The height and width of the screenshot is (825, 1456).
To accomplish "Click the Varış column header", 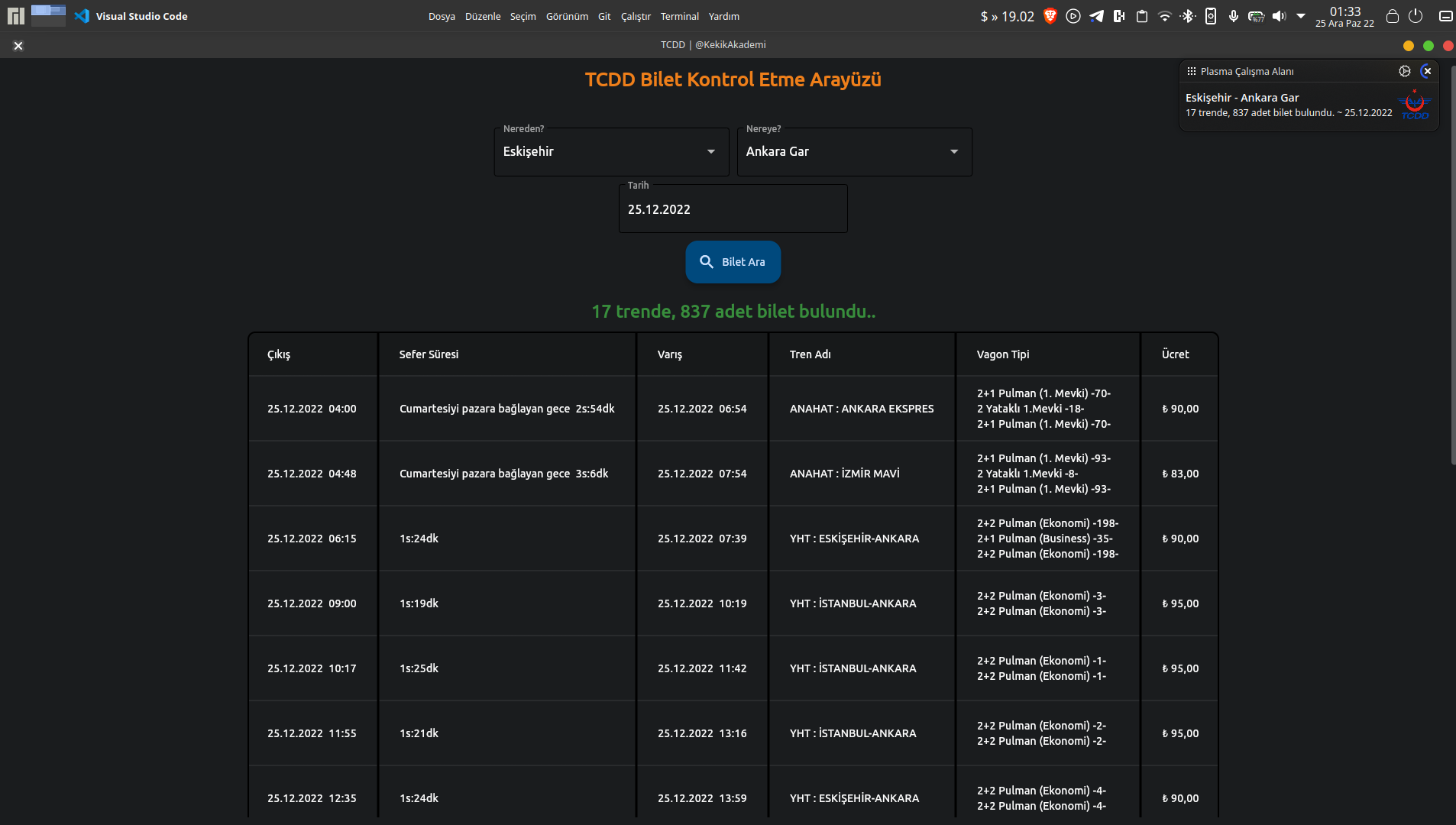I will tap(670, 354).
